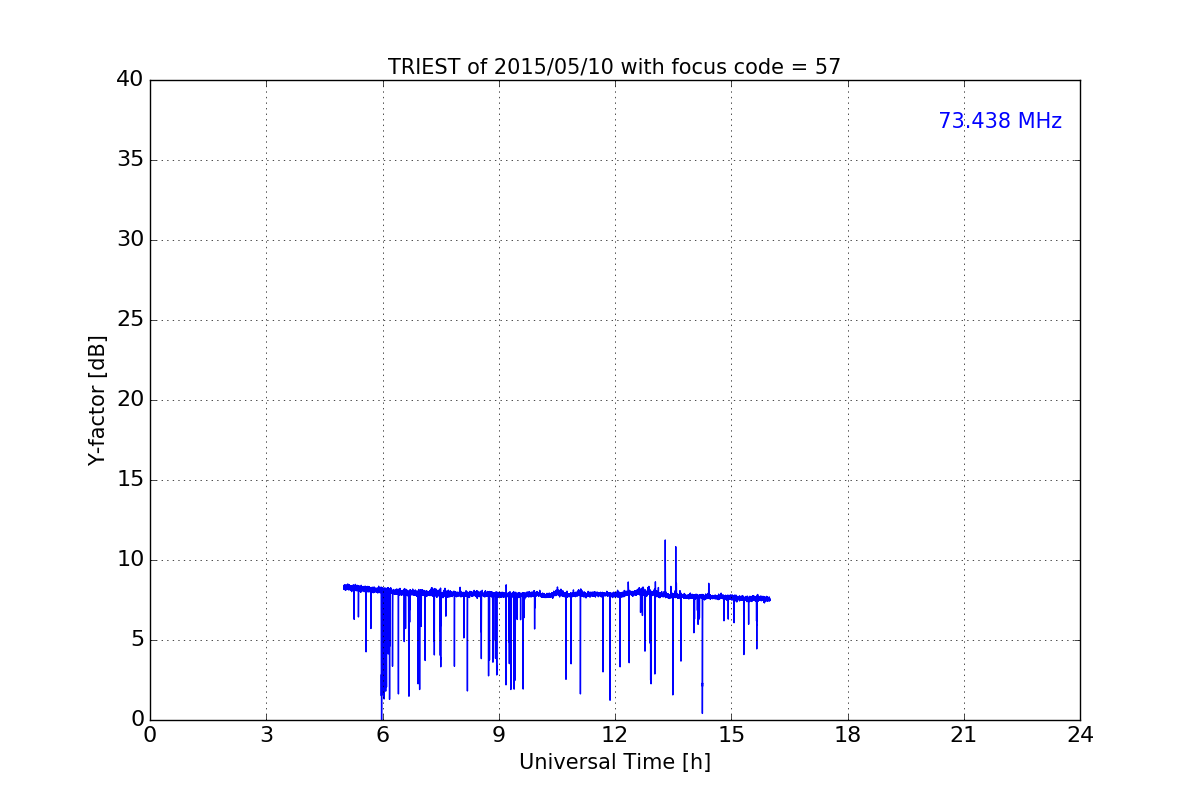Click y-axis tick label 10
This screenshot has height=800, width=1200.
130,560
